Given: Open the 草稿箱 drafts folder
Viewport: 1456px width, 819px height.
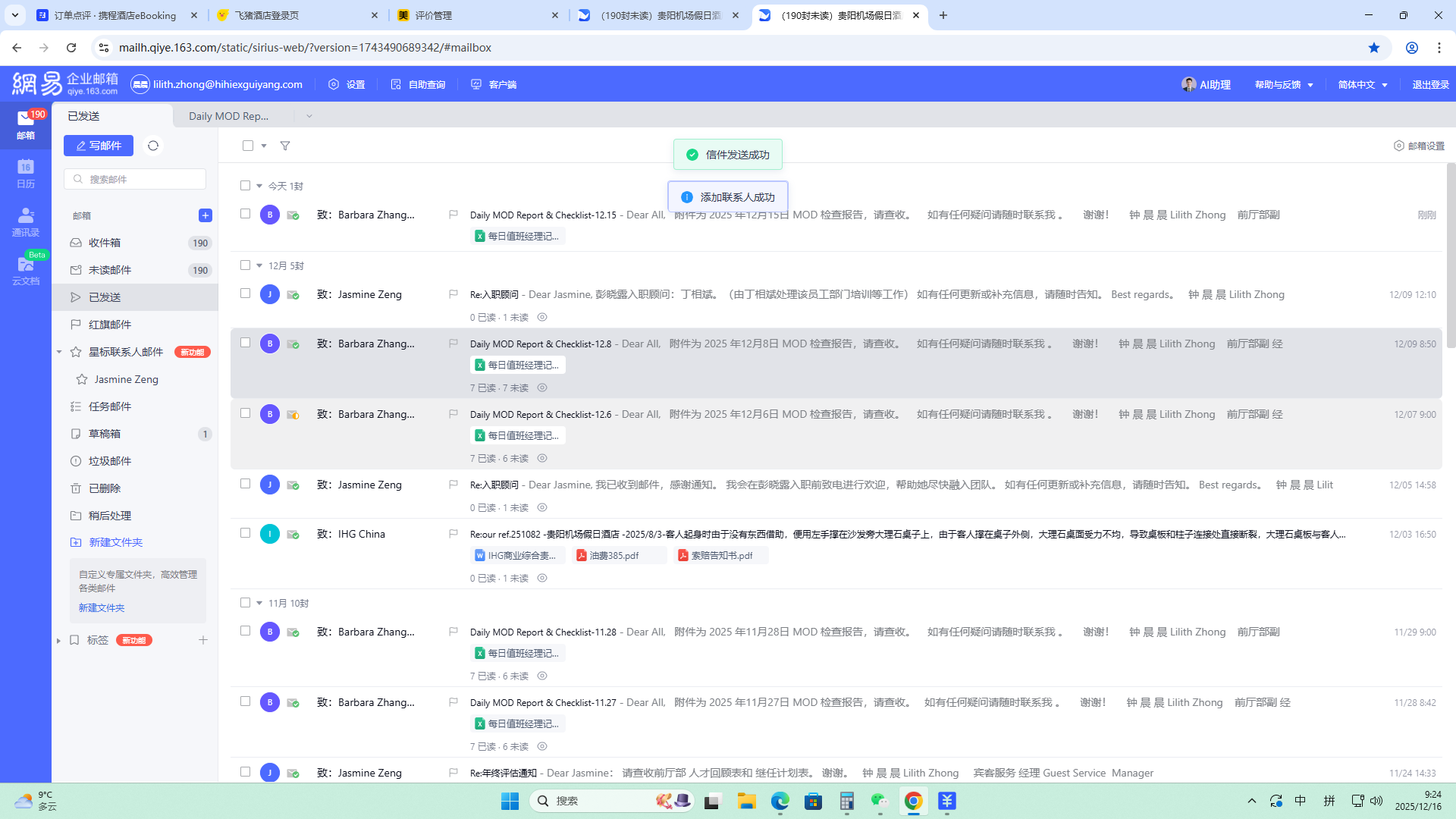Looking at the screenshot, I should click(x=105, y=434).
